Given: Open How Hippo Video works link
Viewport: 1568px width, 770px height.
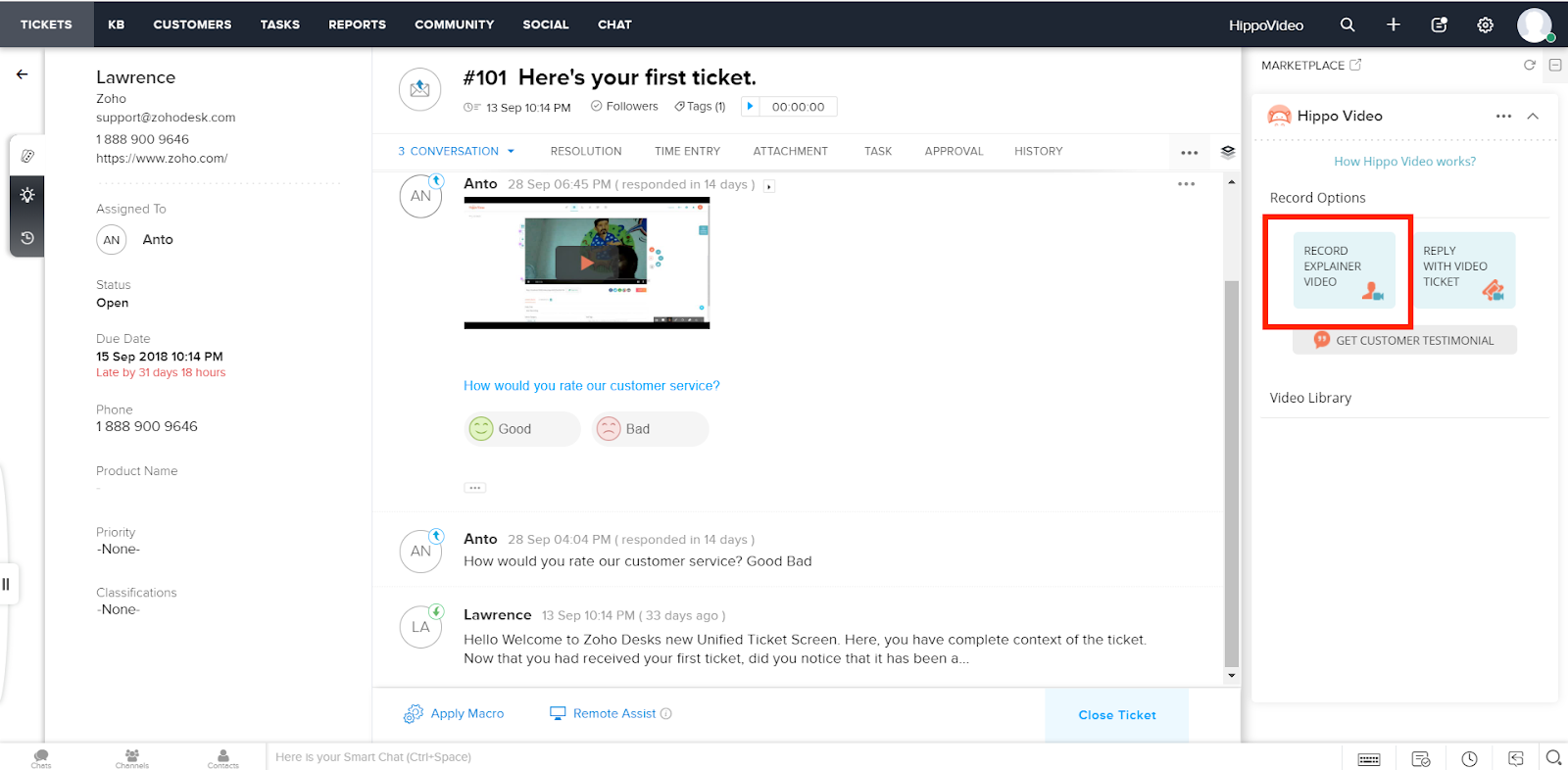Looking at the screenshot, I should [1404, 162].
